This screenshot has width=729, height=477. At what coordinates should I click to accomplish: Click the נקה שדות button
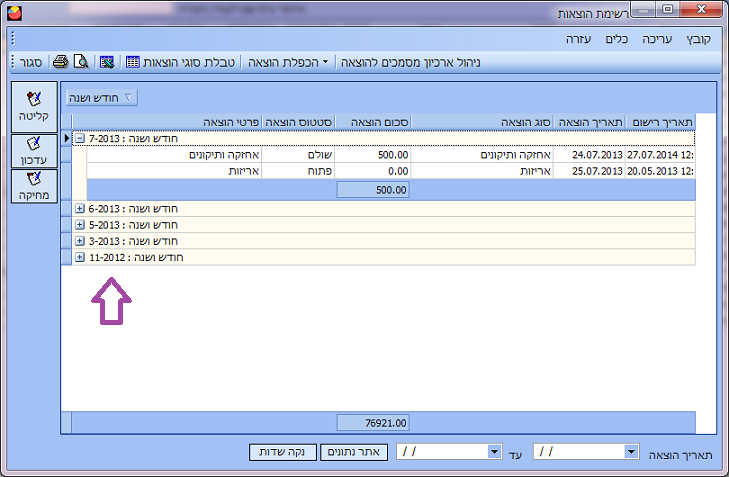(281, 452)
